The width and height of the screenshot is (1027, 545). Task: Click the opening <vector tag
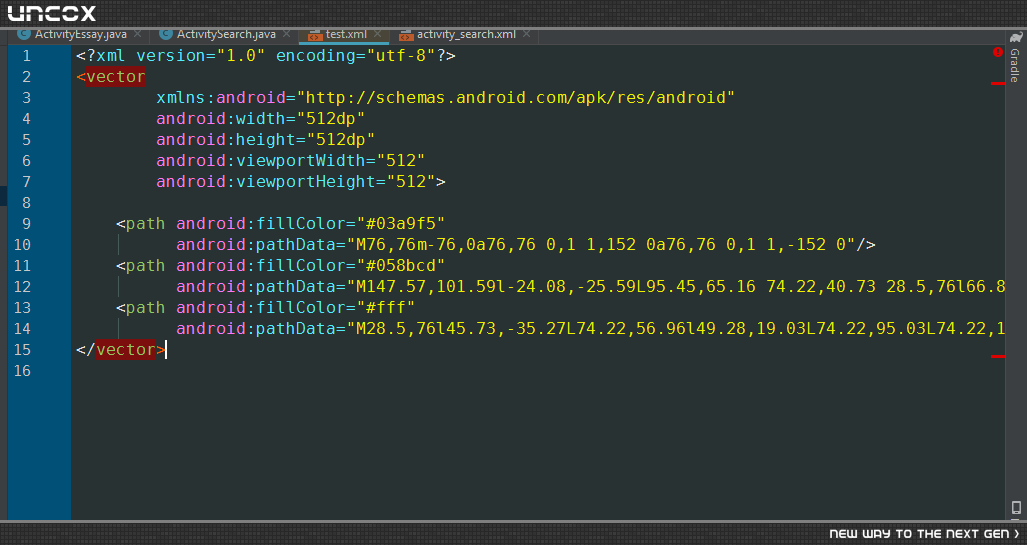coord(111,77)
